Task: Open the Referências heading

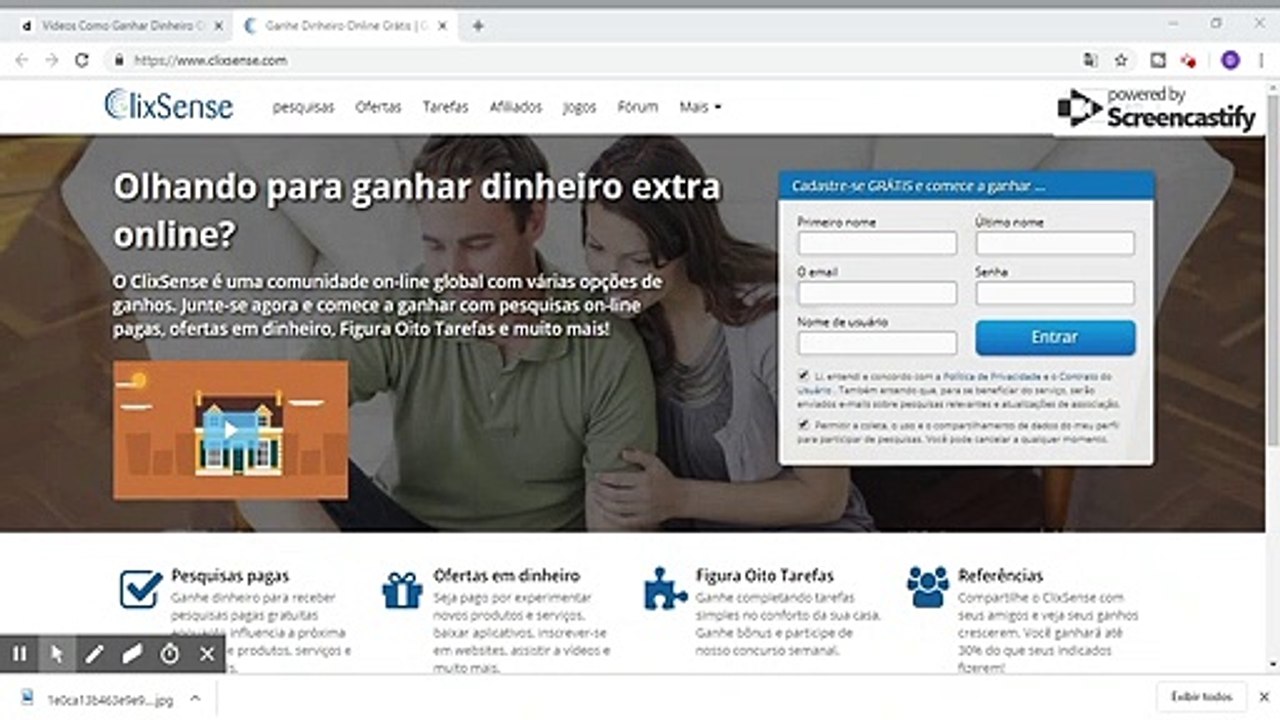Action: (x=1000, y=575)
